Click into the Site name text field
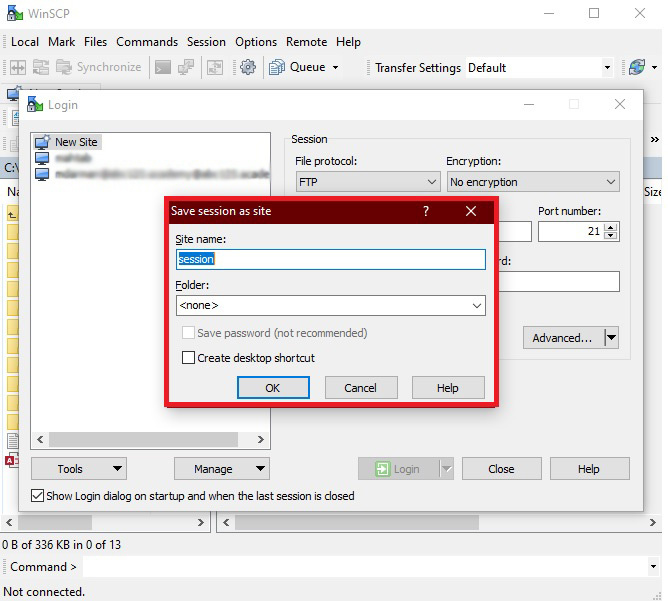Screen dimensions: 668x601 (330, 259)
